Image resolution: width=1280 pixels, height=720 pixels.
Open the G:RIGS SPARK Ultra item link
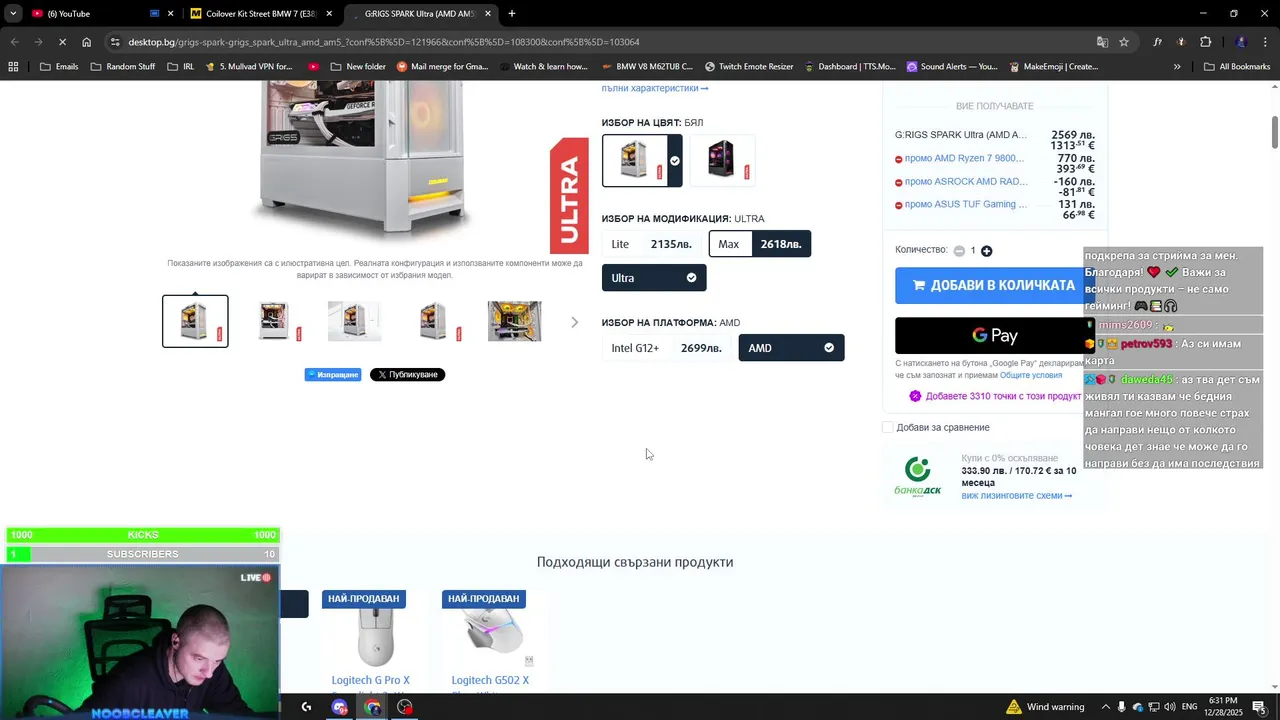[x=960, y=135]
